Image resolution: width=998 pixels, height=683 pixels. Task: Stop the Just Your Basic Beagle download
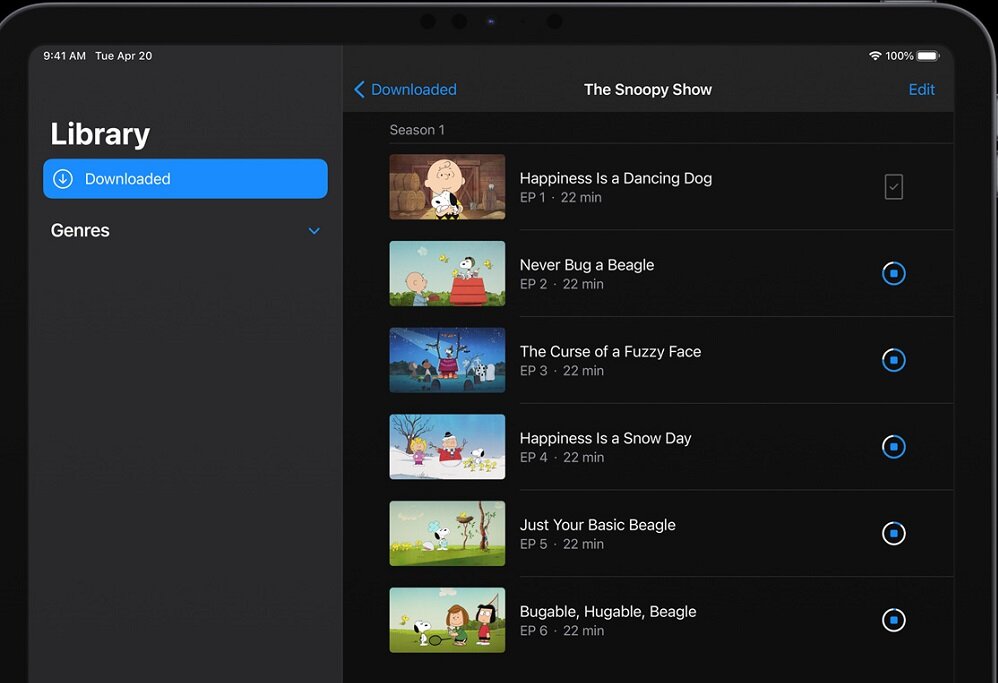click(893, 534)
